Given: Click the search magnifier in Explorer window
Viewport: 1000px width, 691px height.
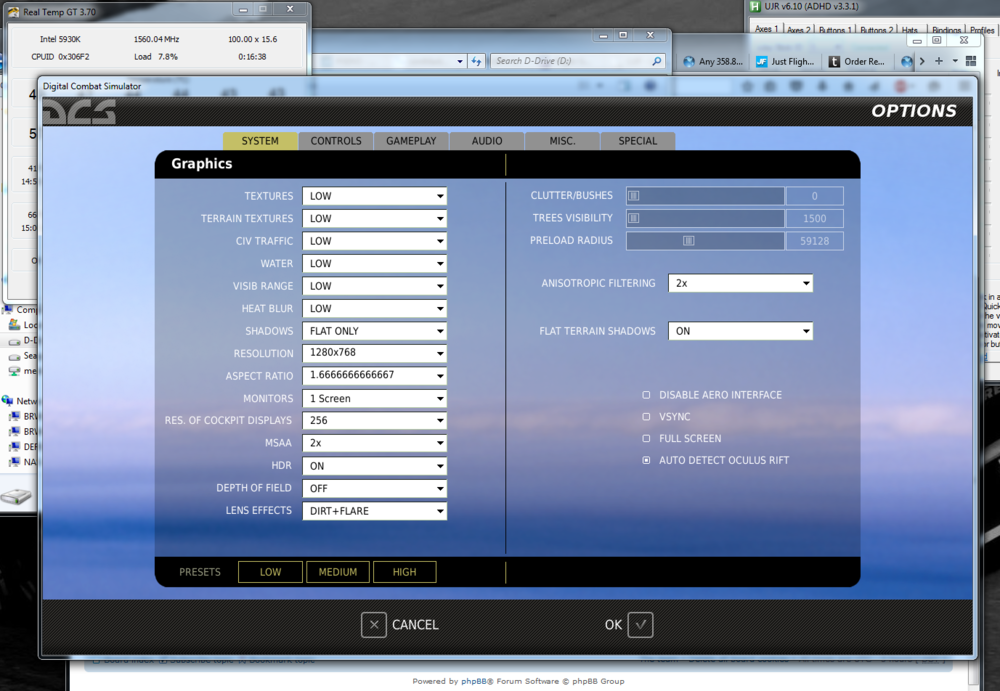Looking at the screenshot, I should click(x=656, y=61).
